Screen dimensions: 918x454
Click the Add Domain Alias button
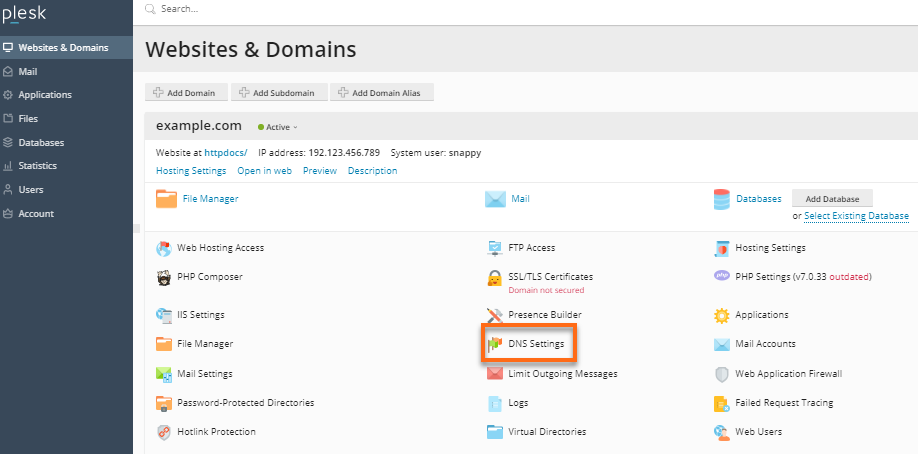pyautogui.click(x=382, y=93)
